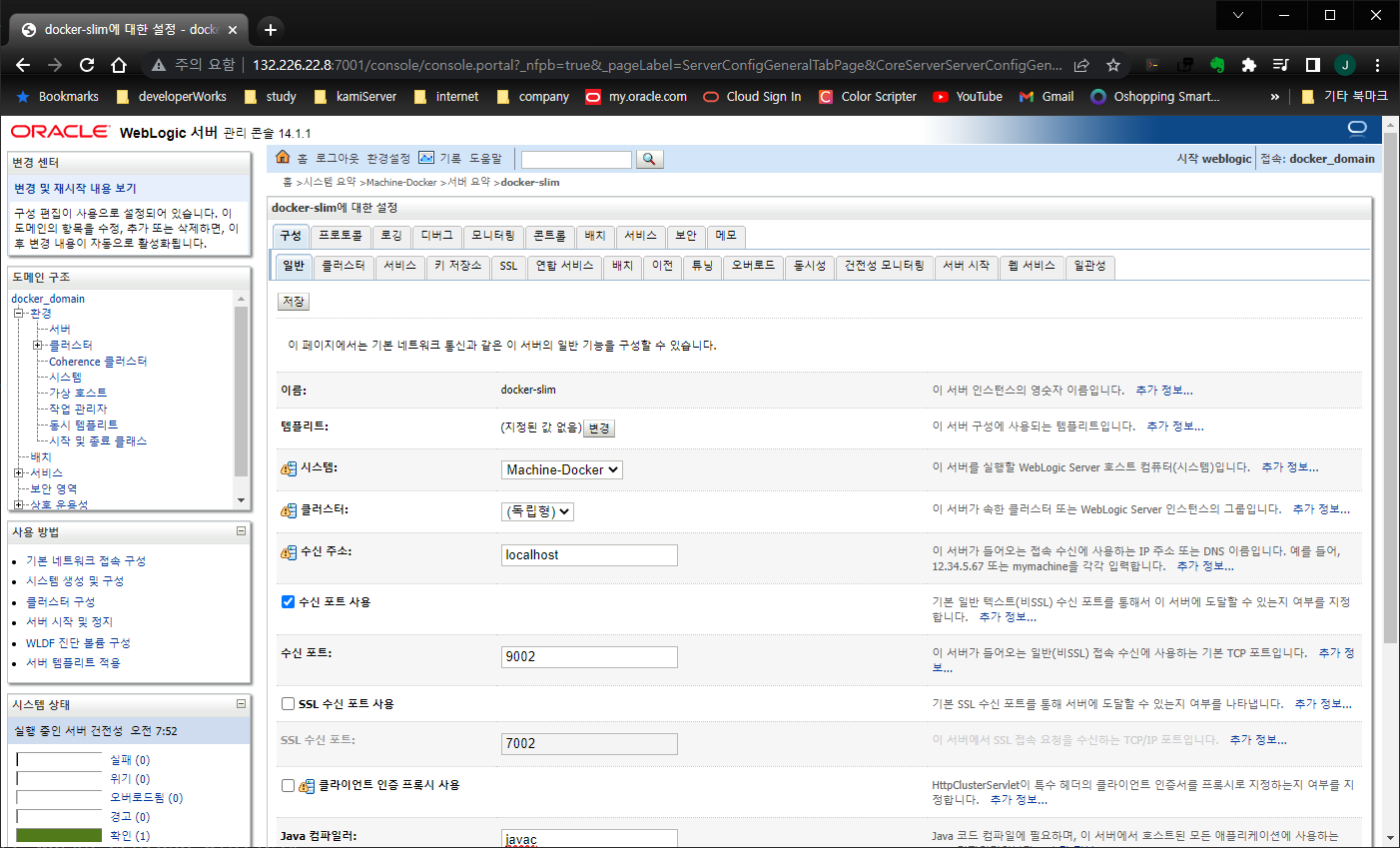This screenshot has width=1400, height=848.
Task: Collapse the 환경 tree node
Action: (x=18, y=314)
